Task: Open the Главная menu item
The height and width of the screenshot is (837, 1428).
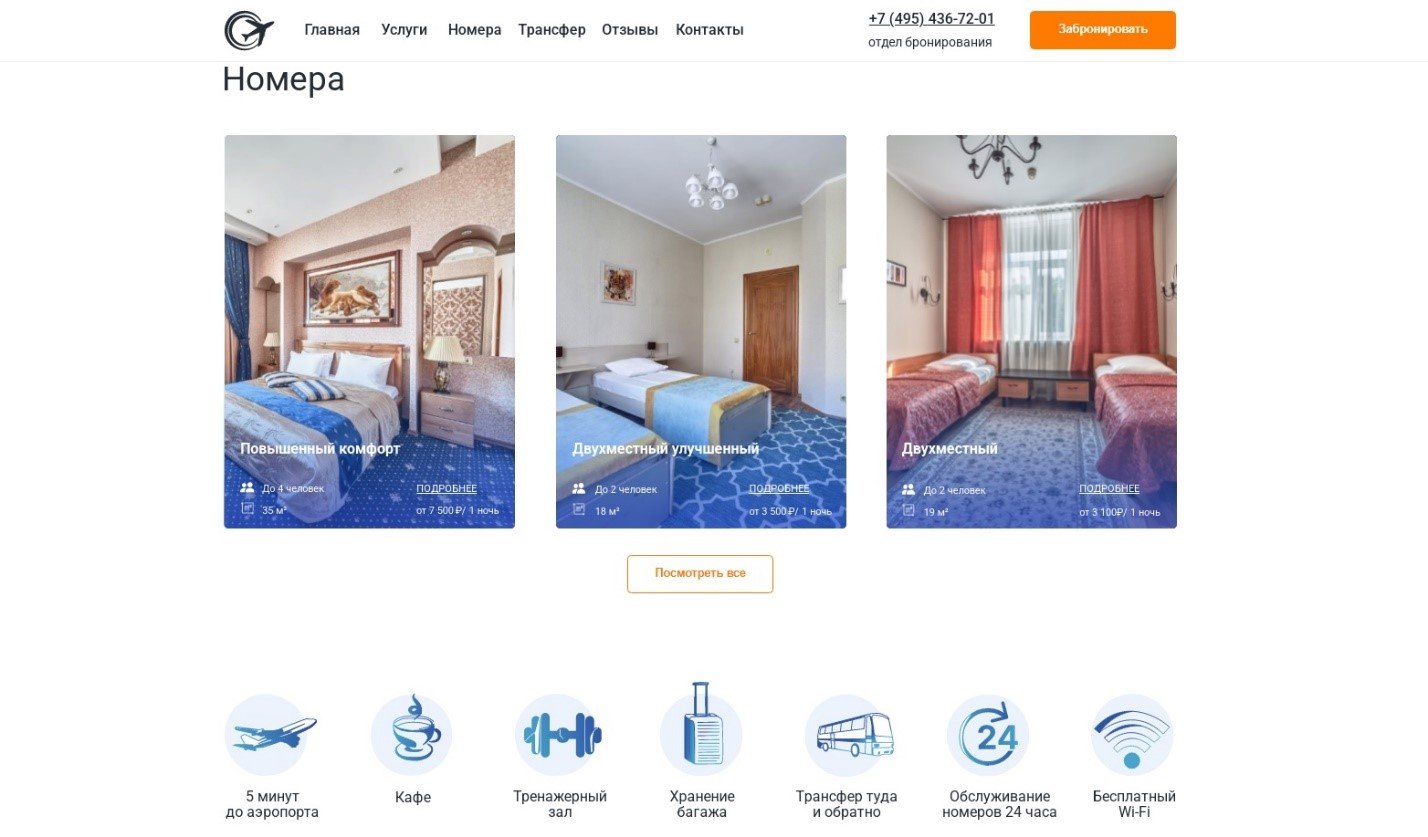Action: click(332, 30)
